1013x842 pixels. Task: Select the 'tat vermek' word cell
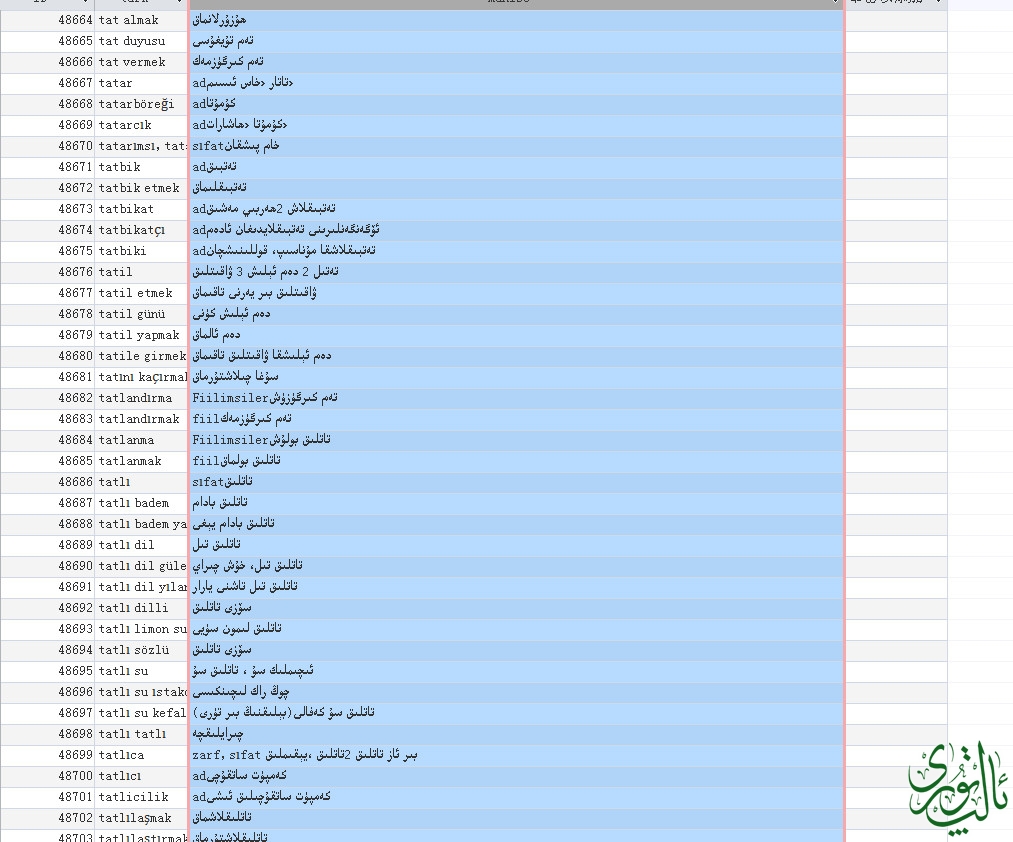pos(141,62)
